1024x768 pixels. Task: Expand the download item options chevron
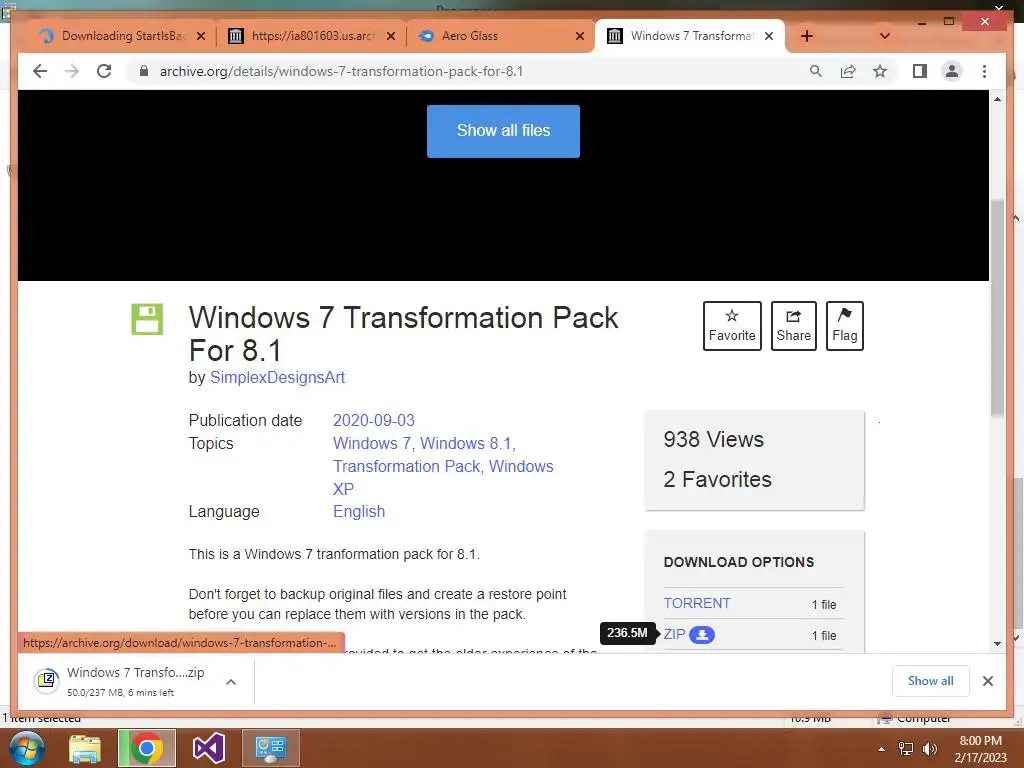[231, 682]
